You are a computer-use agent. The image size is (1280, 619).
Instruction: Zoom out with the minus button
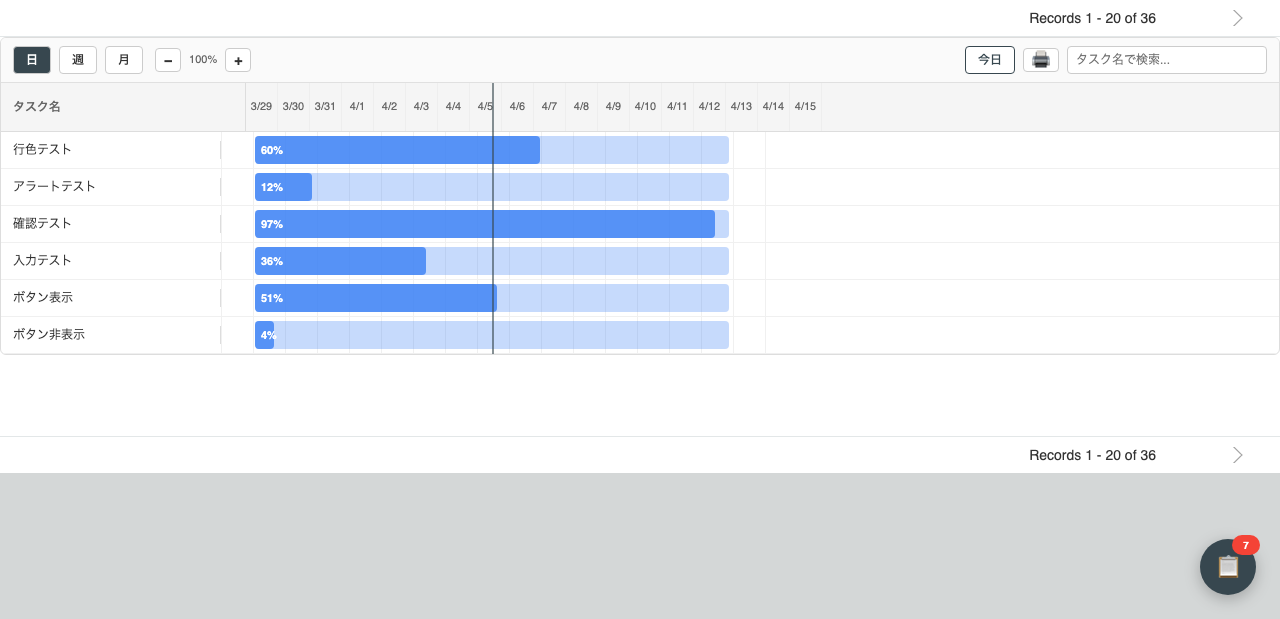coord(168,60)
